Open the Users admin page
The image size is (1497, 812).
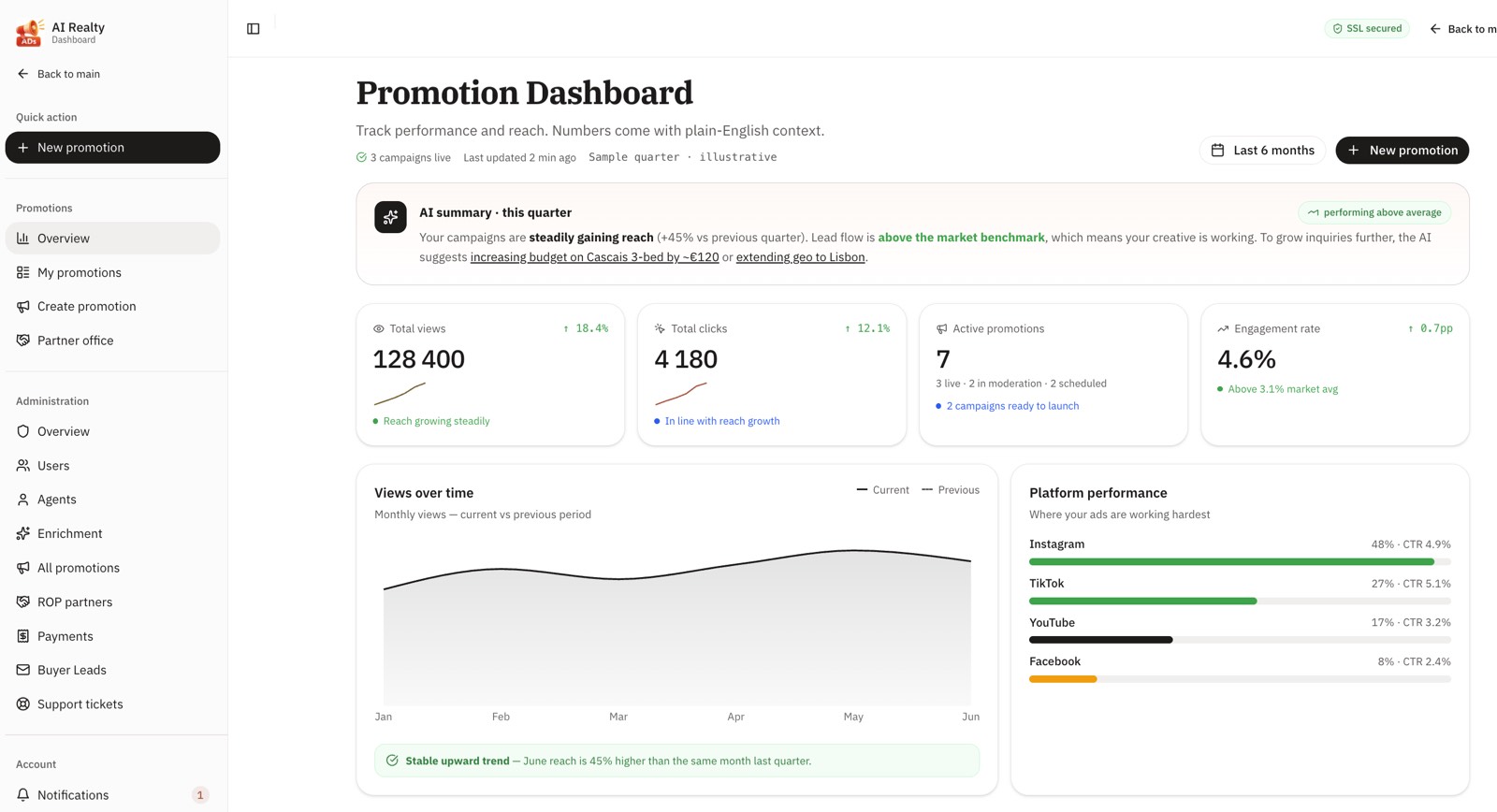pos(112,466)
